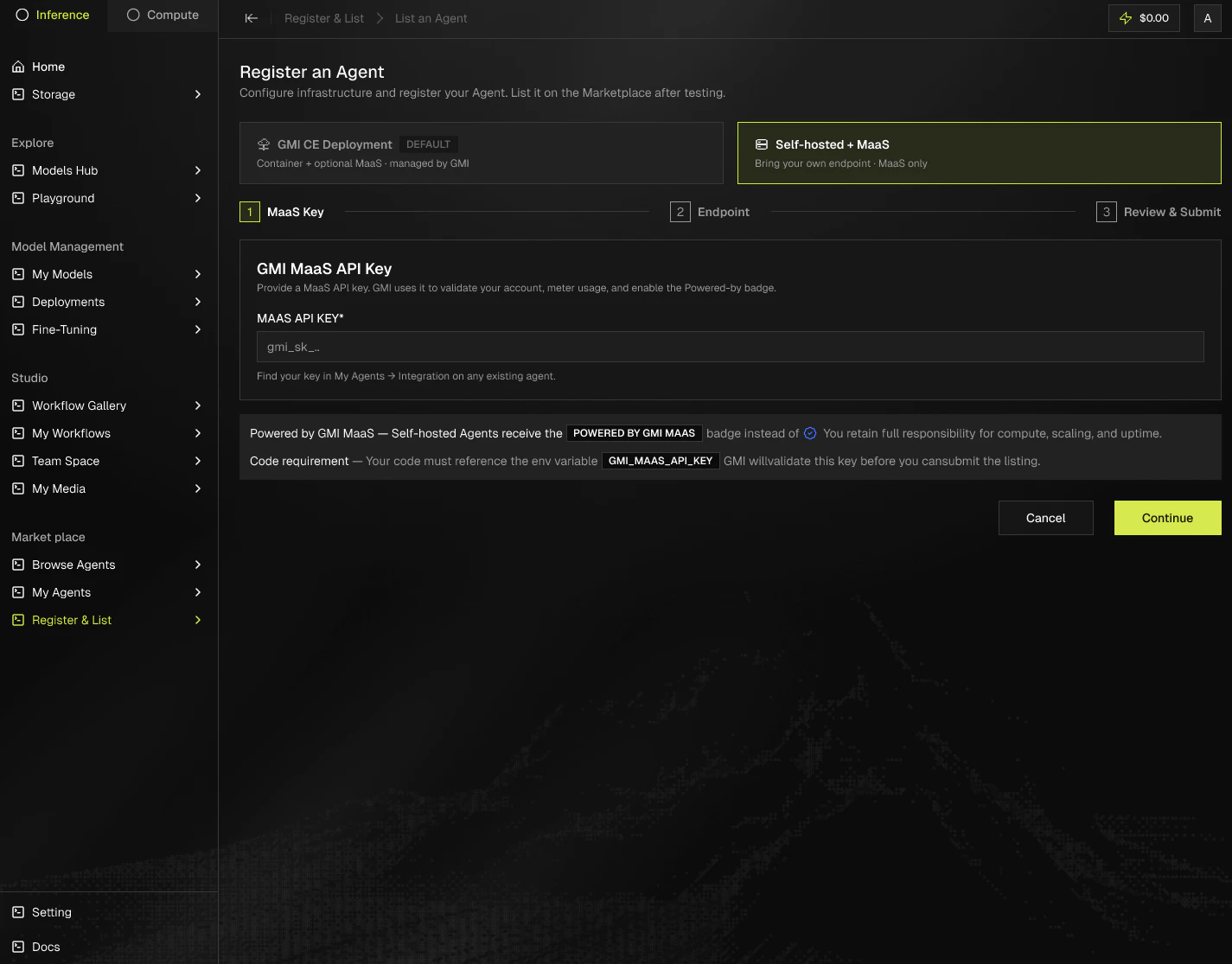Click the Home icon in sidebar
The image size is (1232, 964).
point(18,67)
